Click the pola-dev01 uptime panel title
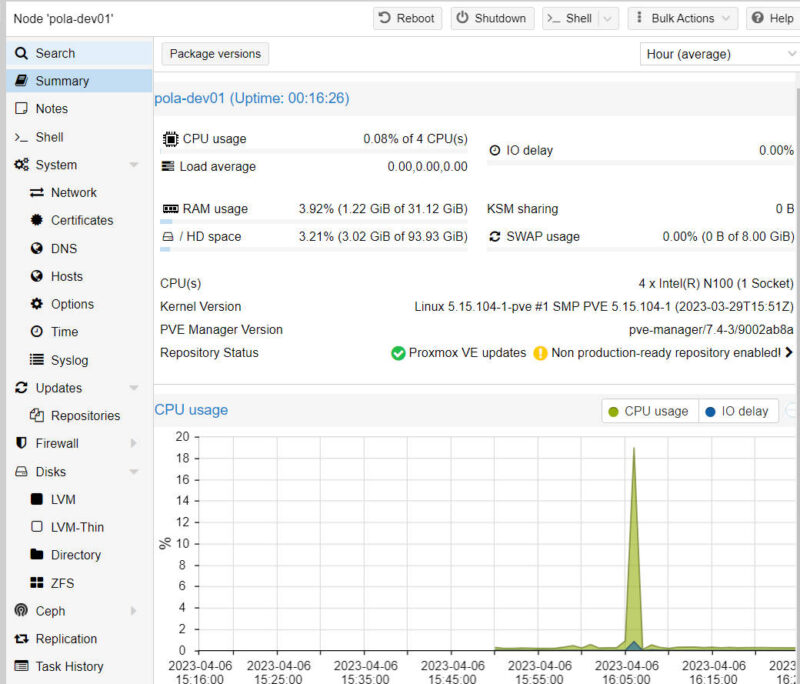Viewport: 800px width, 684px height. 252,98
